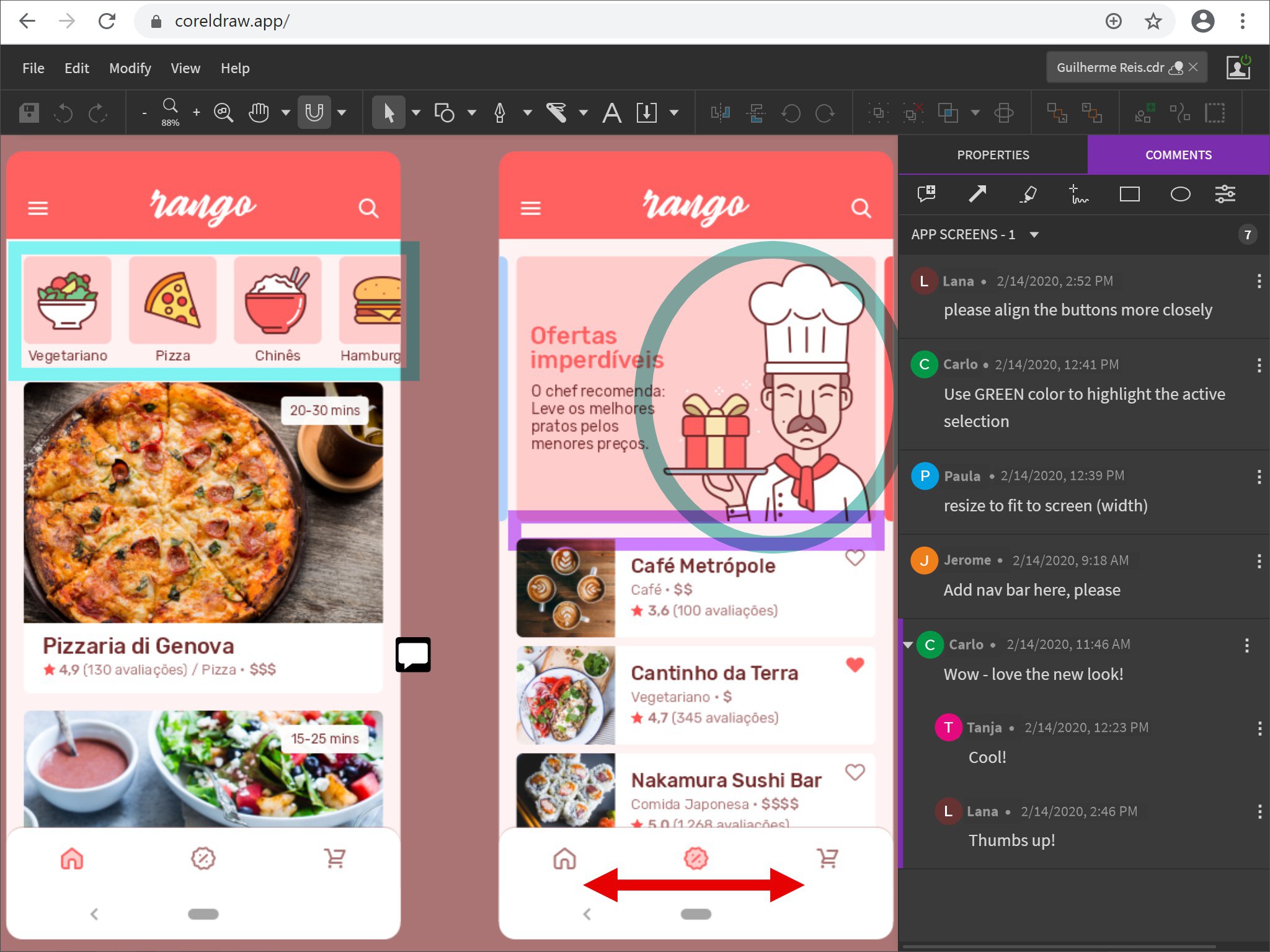Select the Text tool
This screenshot has width=1270, height=952.
[611, 113]
